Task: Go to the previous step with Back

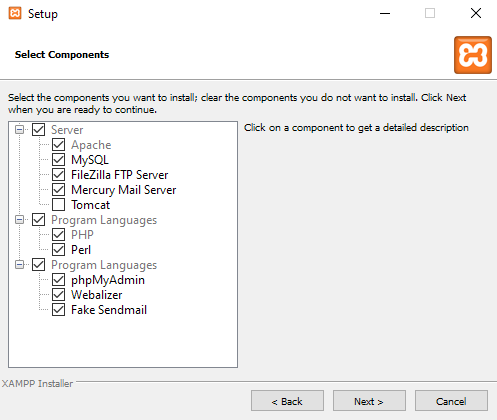Action: [287, 401]
